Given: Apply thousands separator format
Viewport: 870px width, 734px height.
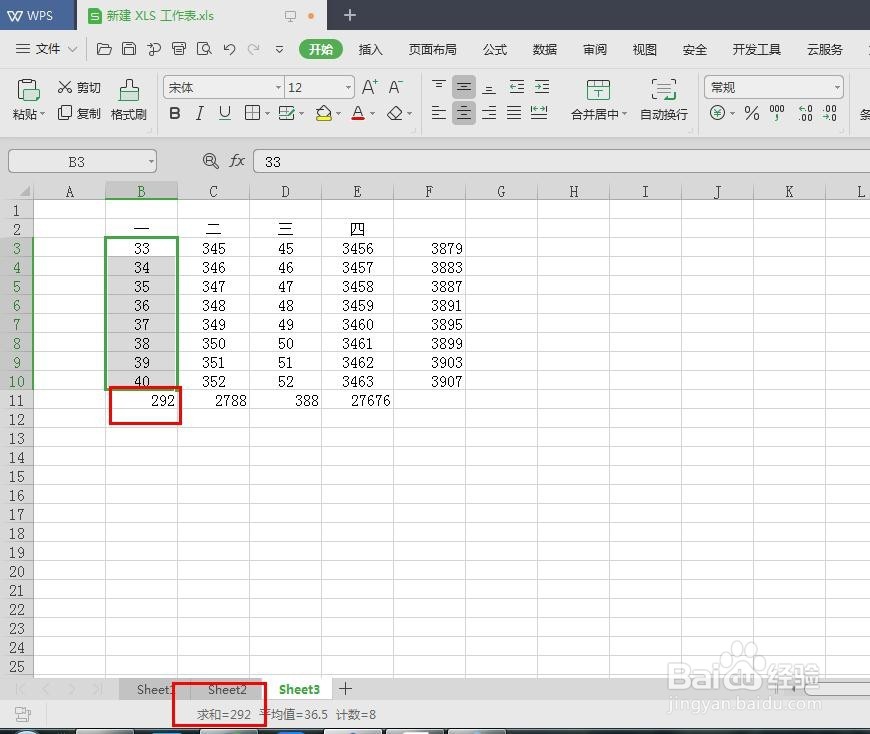Looking at the screenshot, I should [x=777, y=113].
